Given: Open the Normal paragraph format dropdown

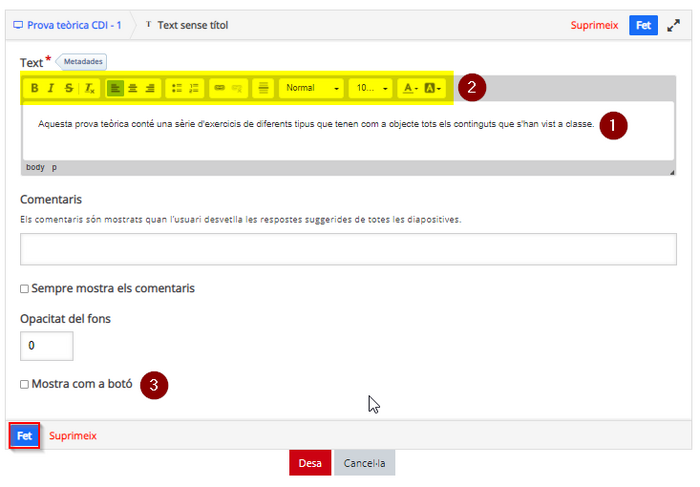Looking at the screenshot, I should point(312,88).
